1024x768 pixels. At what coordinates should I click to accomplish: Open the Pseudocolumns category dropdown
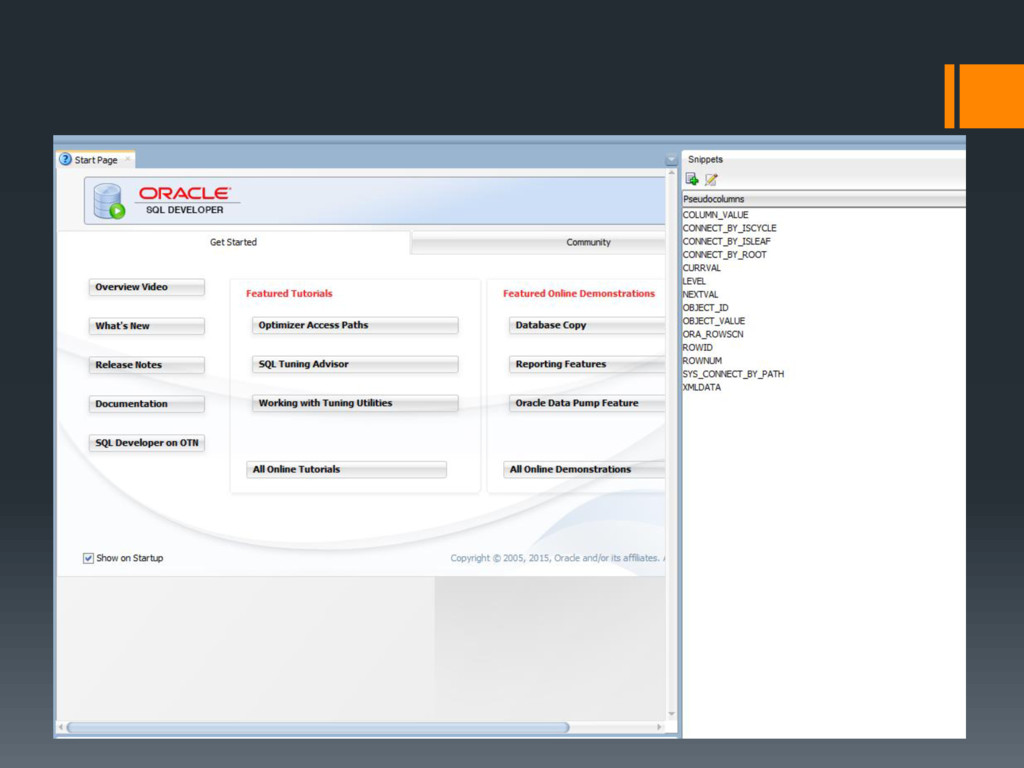click(x=824, y=199)
